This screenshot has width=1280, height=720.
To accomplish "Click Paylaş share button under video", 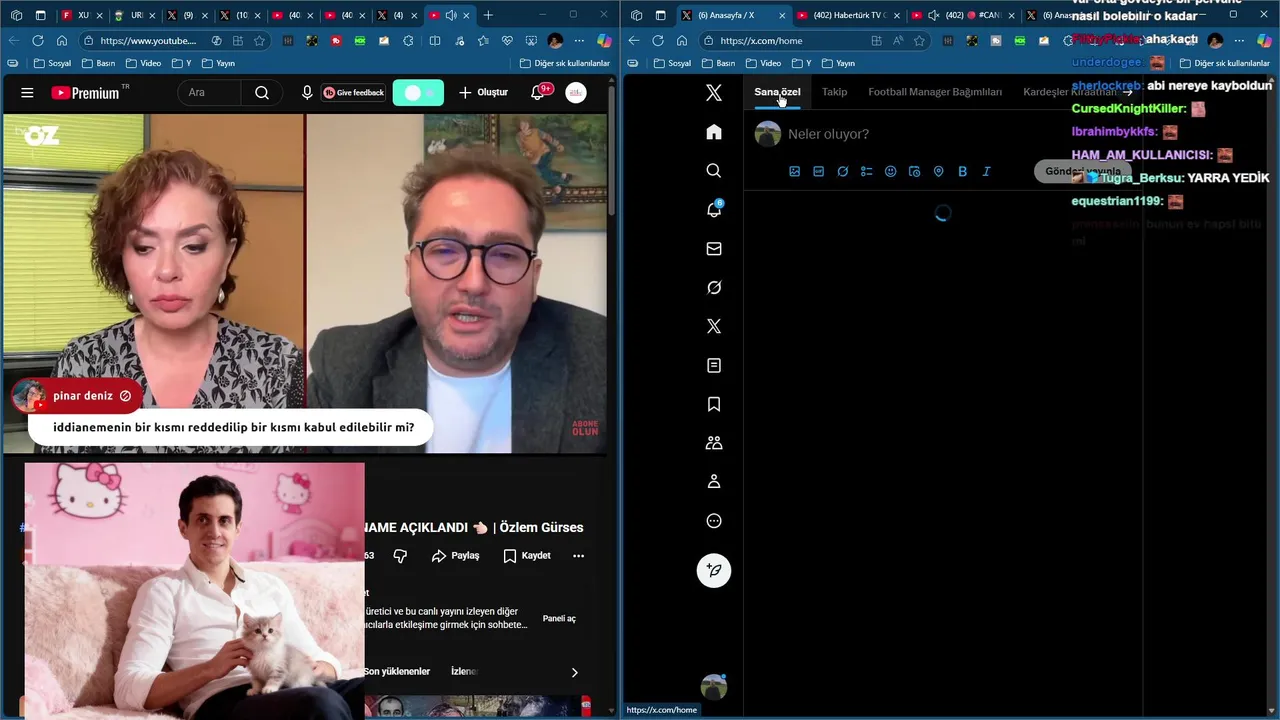I will (455, 556).
